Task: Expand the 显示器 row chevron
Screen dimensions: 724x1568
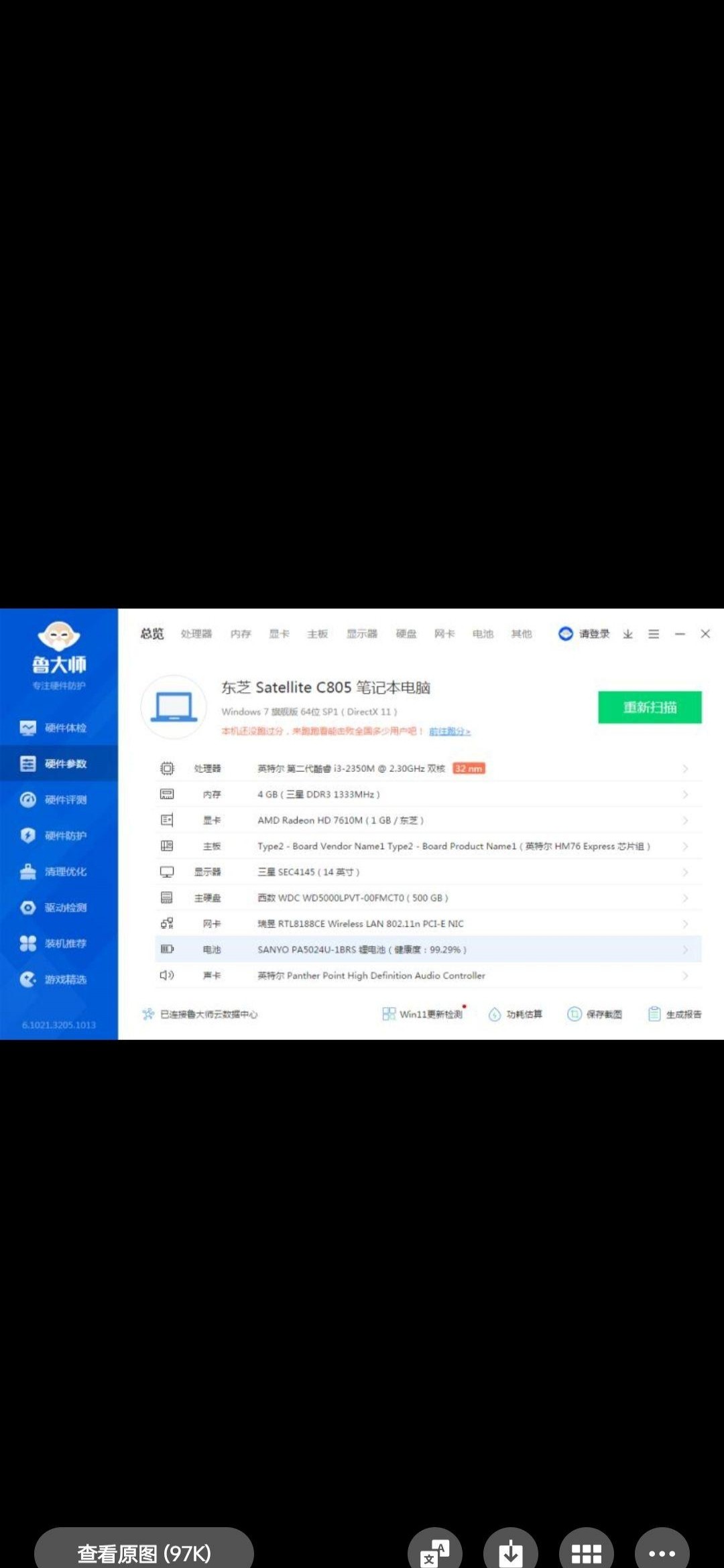Action: 685,872
